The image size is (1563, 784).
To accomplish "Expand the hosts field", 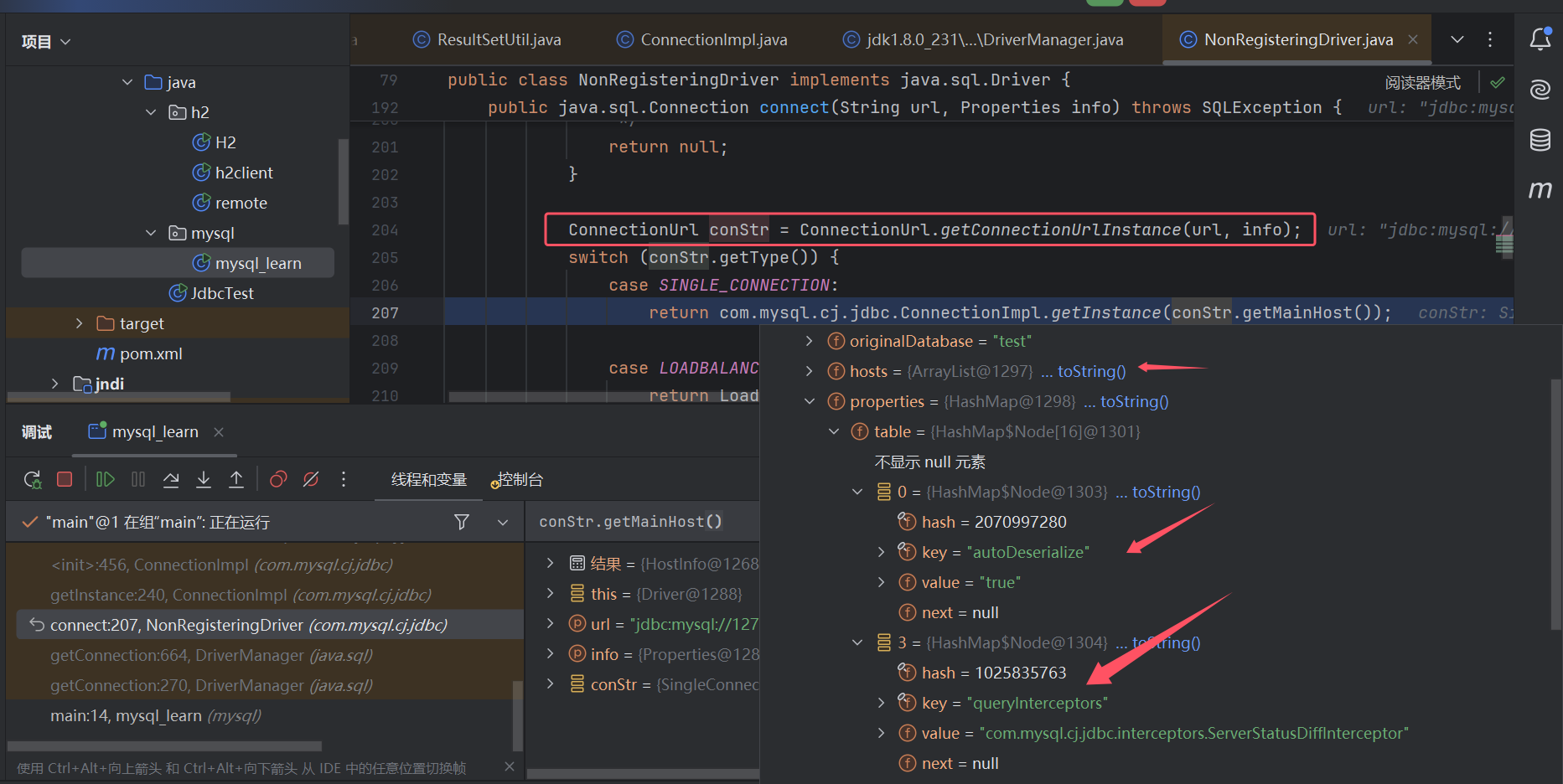I will pyautogui.click(x=809, y=371).
